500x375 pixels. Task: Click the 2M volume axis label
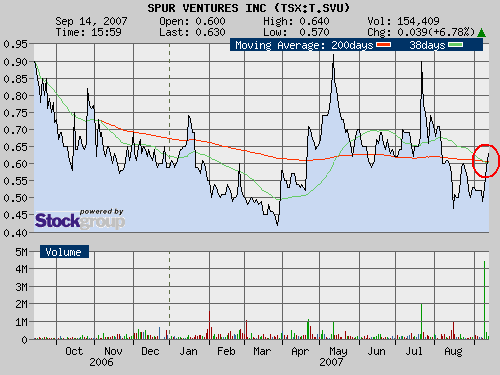(x=21, y=304)
